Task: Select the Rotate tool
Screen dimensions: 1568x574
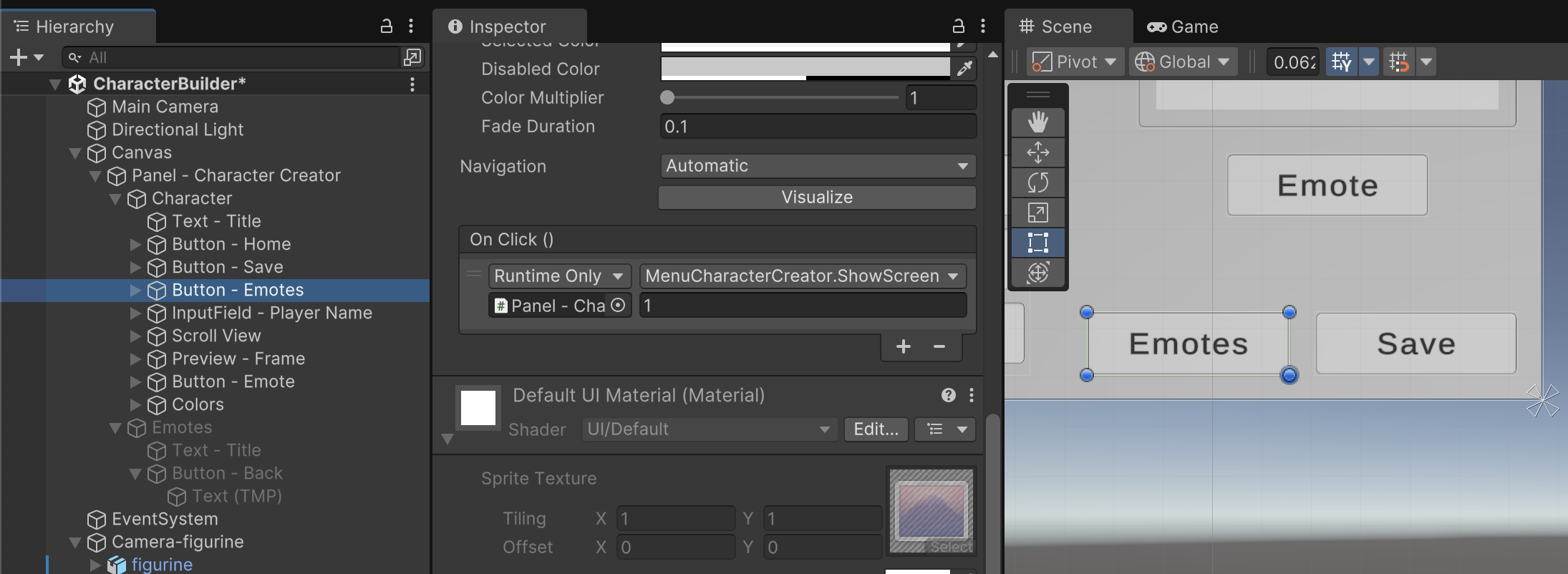Action: pos(1037,183)
